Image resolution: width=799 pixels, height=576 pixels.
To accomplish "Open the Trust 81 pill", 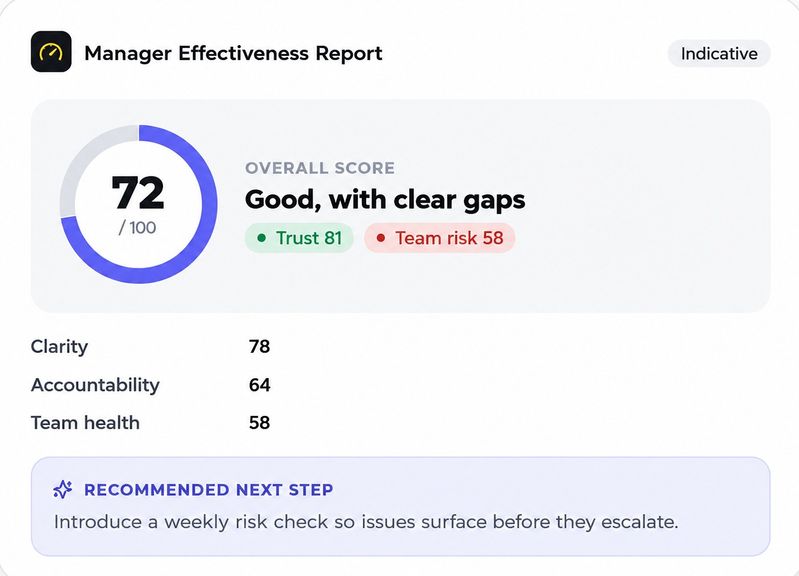I will (x=299, y=238).
